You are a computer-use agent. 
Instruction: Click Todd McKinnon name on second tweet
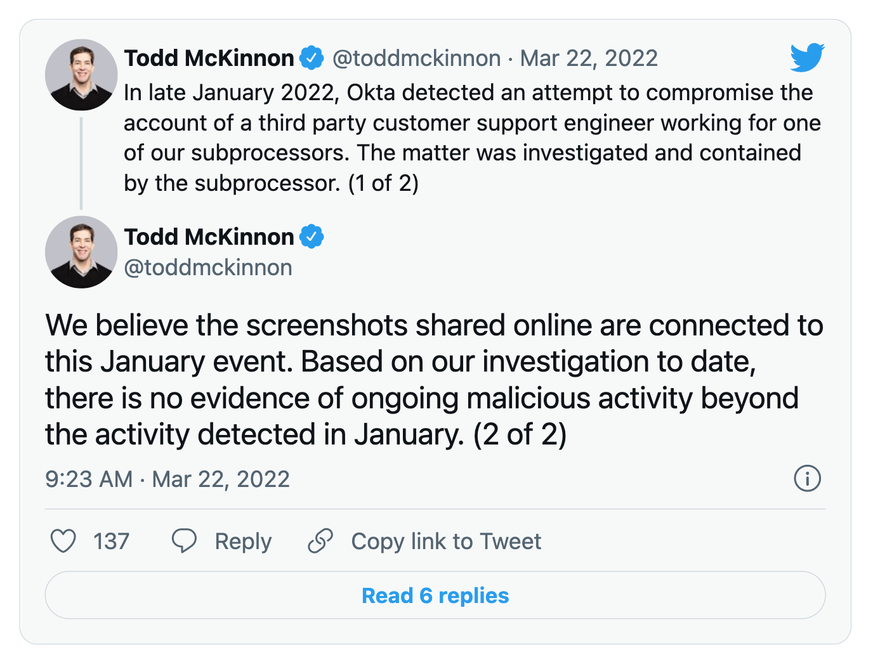pos(209,238)
